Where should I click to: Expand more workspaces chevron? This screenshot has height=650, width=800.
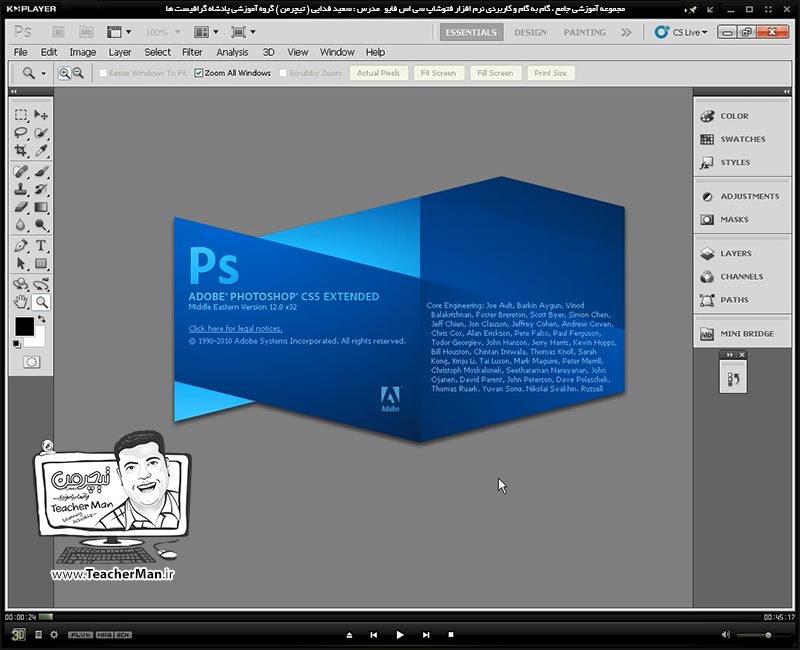(x=626, y=32)
